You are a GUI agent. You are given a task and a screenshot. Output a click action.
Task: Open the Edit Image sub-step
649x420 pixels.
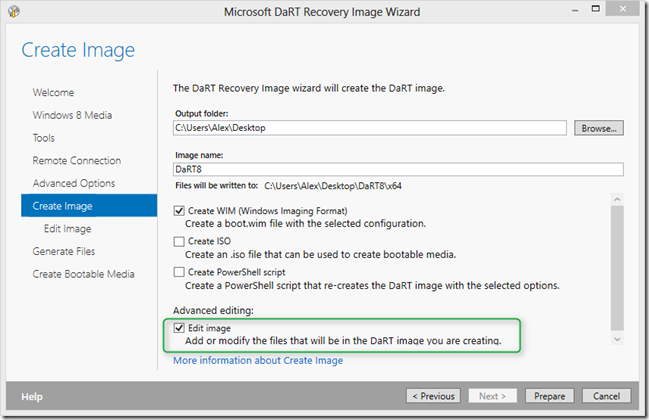click(x=68, y=229)
